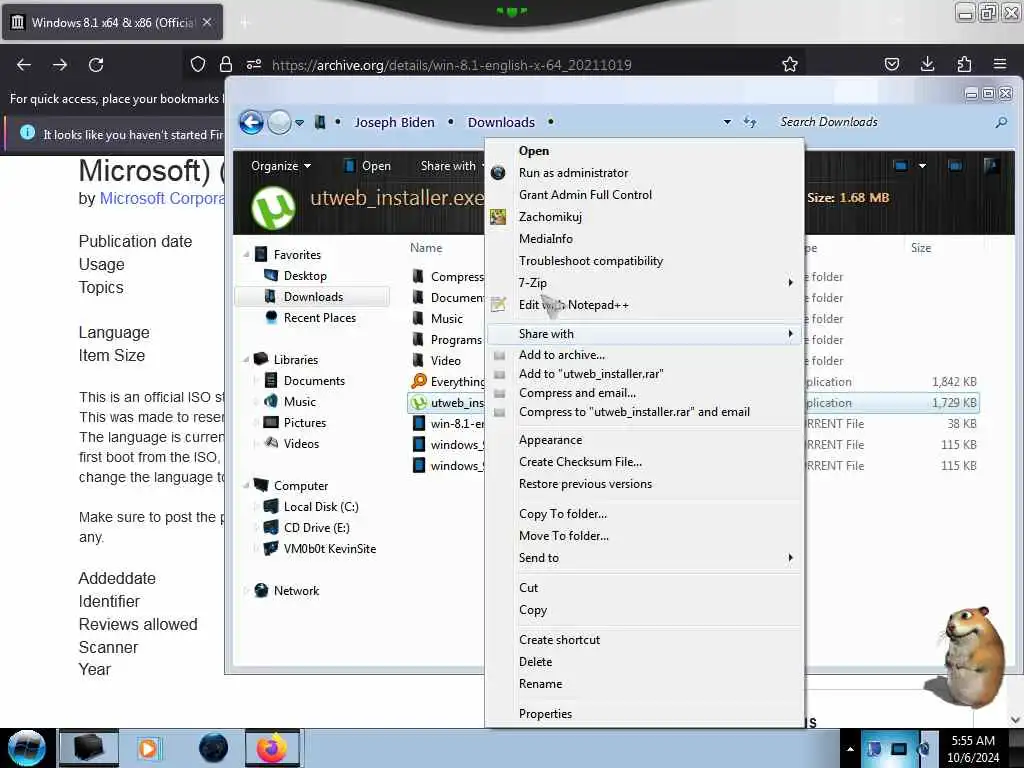
Task: Click Downloads in the breadcrumb path
Action: (501, 122)
